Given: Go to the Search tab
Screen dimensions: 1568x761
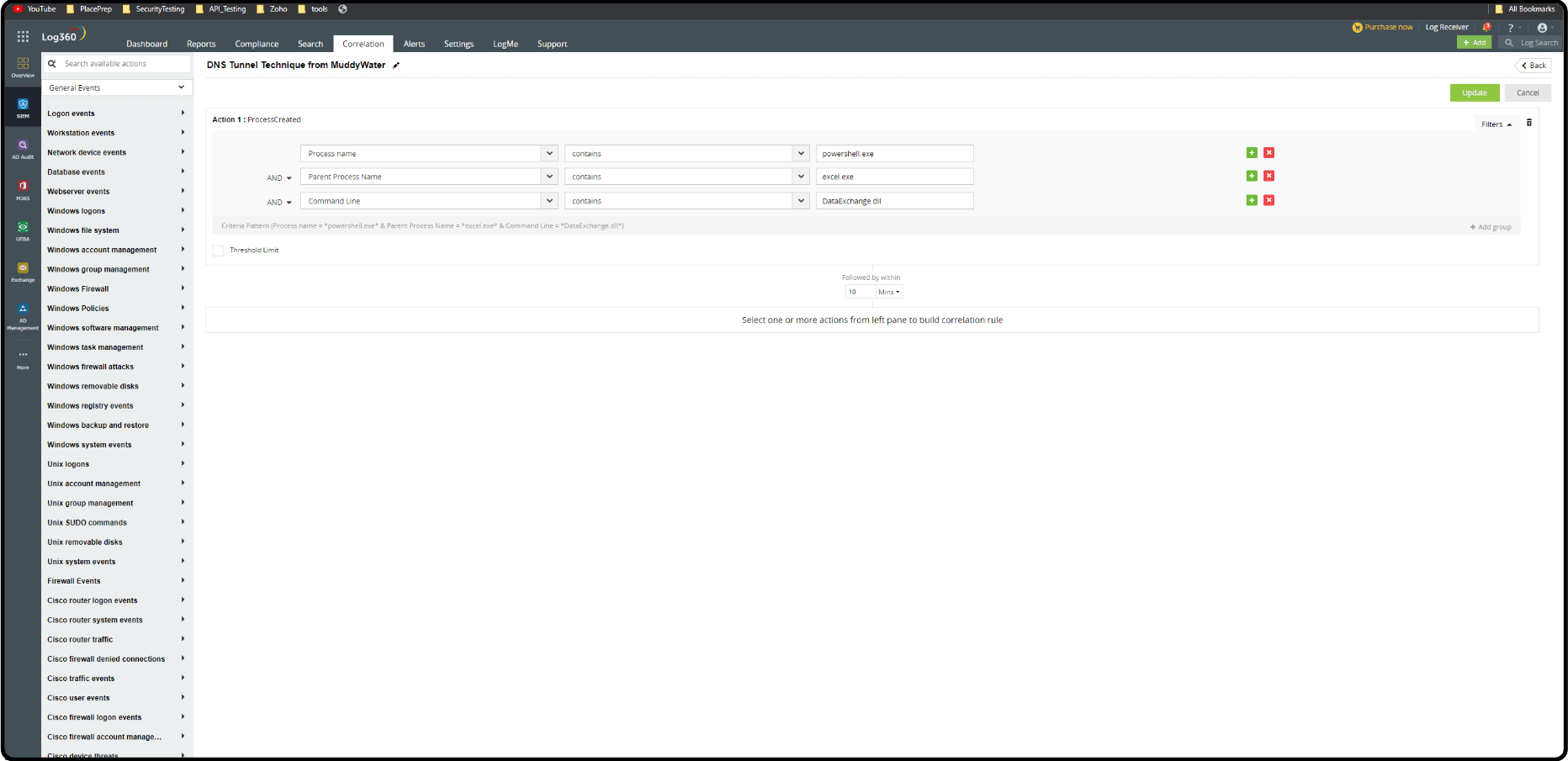Looking at the screenshot, I should [x=310, y=44].
